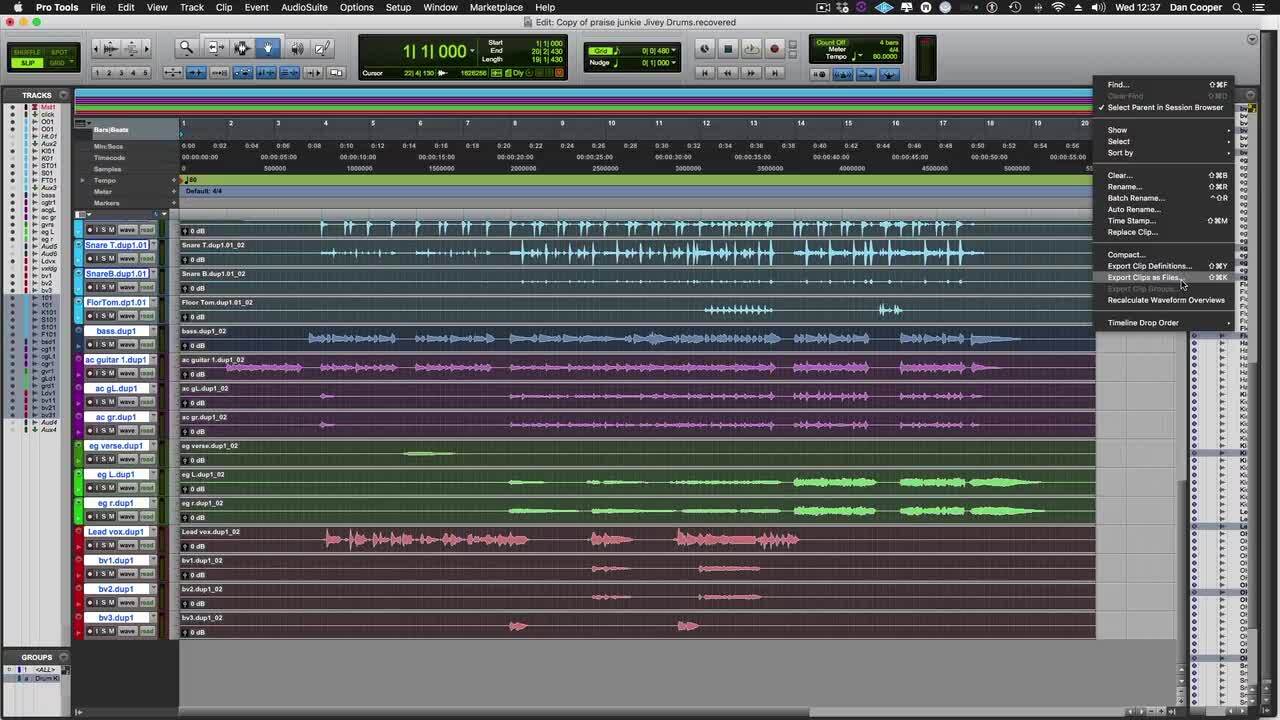Click the transport Record button
The height and width of the screenshot is (720, 1280).
pos(773,48)
